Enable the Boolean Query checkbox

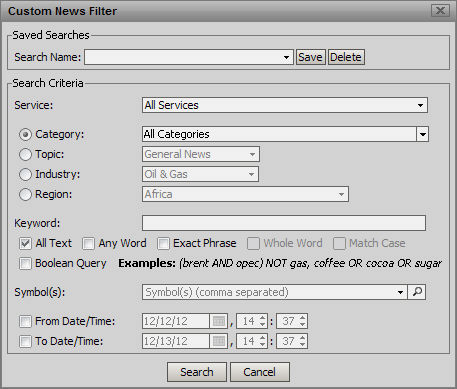25,263
